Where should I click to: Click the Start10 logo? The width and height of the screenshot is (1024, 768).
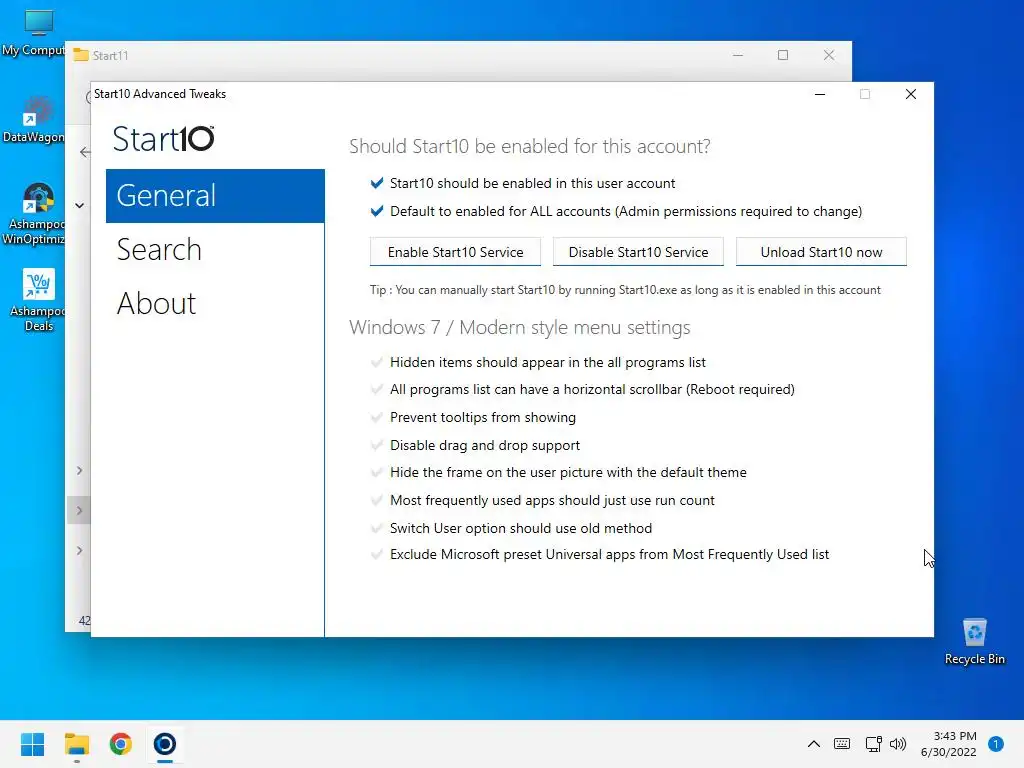pyautogui.click(x=163, y=138)
